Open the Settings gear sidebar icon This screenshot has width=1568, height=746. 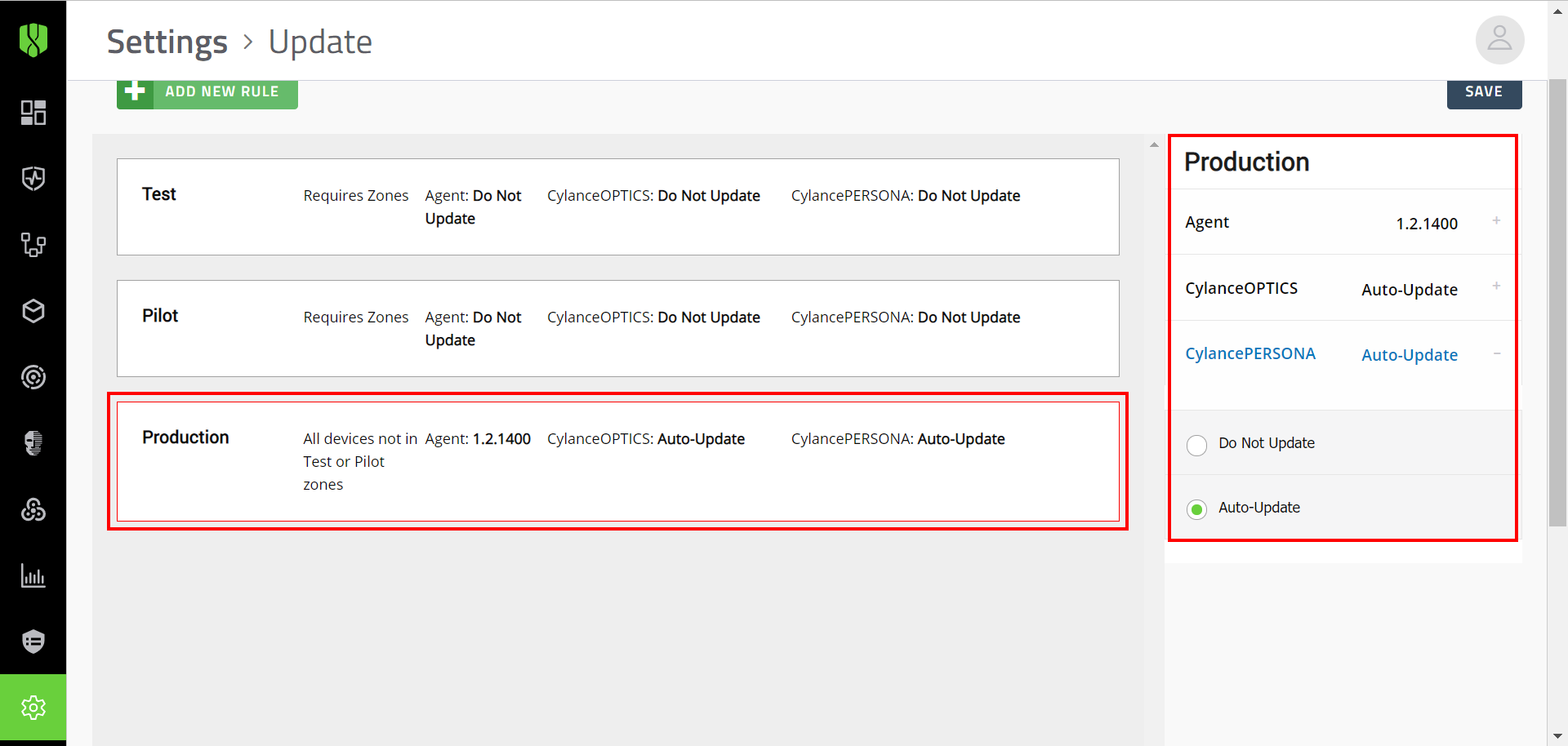coord(33,708)
